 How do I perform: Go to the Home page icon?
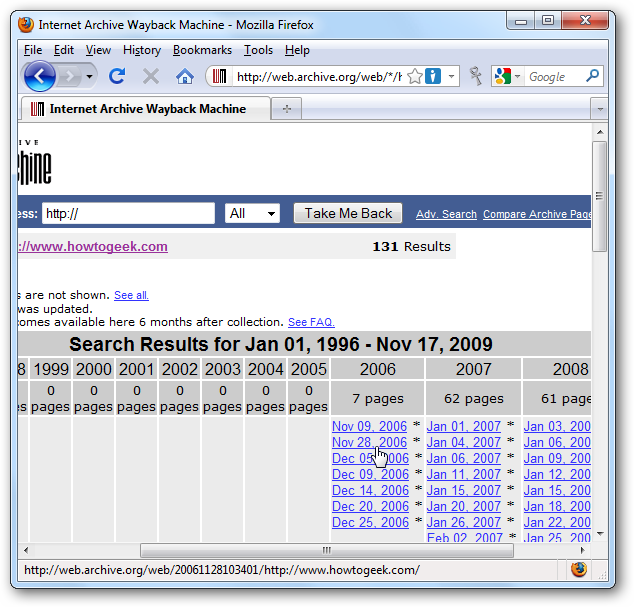coord(185,76)
